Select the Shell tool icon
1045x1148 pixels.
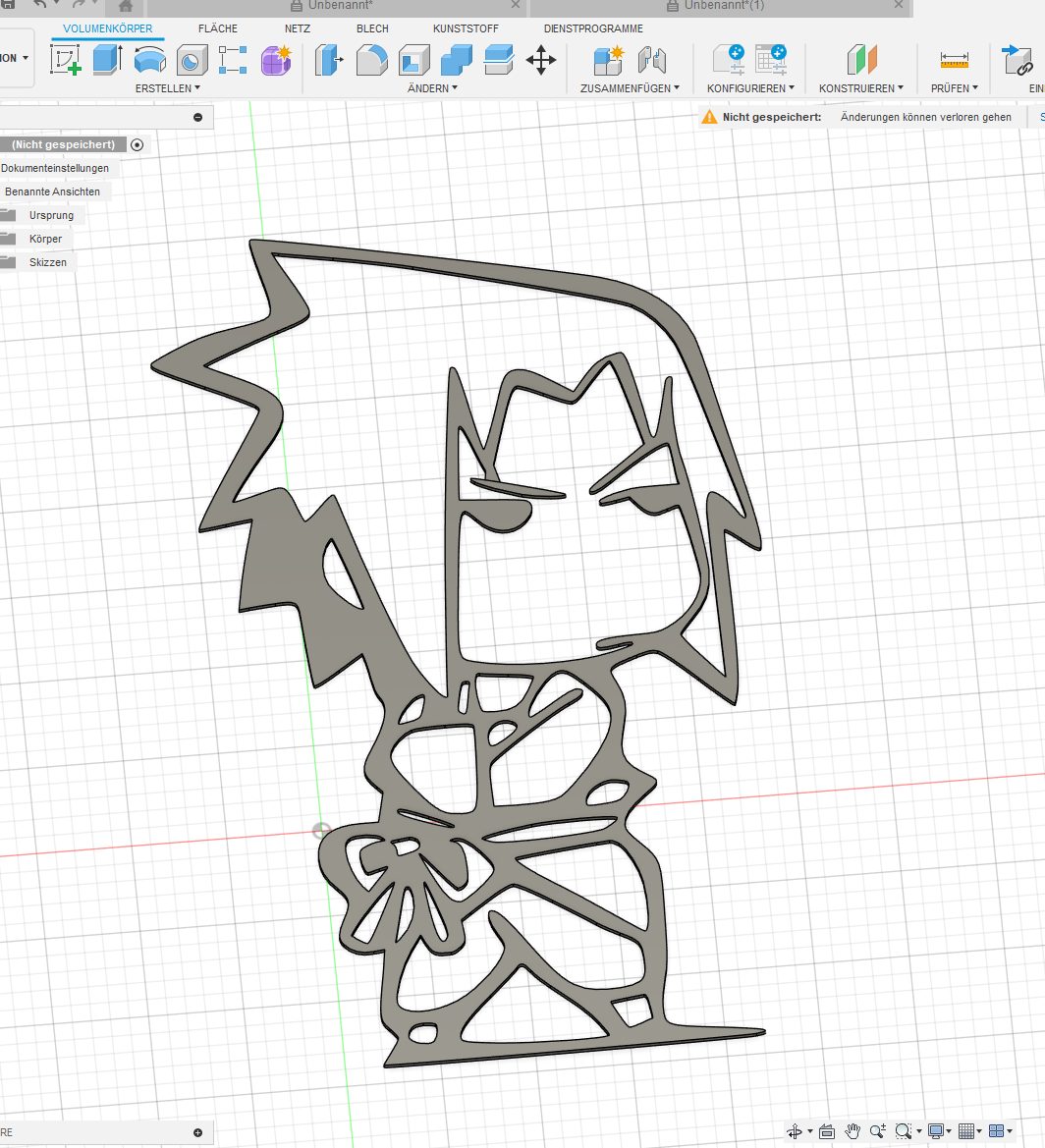point(413,60)
